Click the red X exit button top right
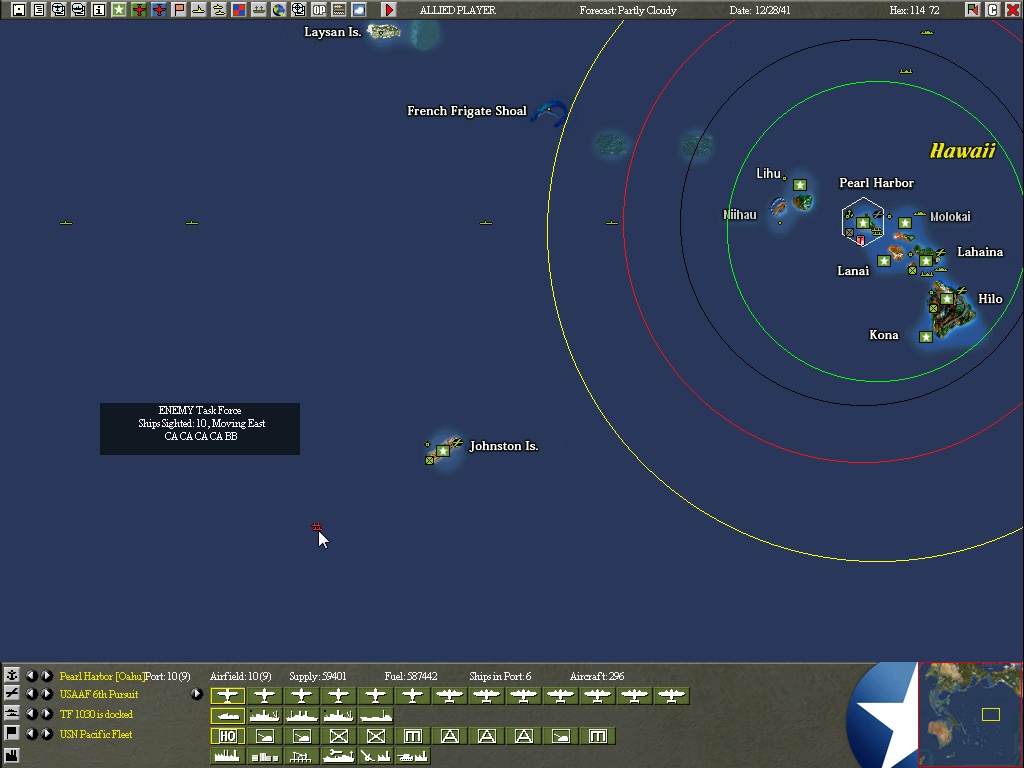 point(1013,10)
